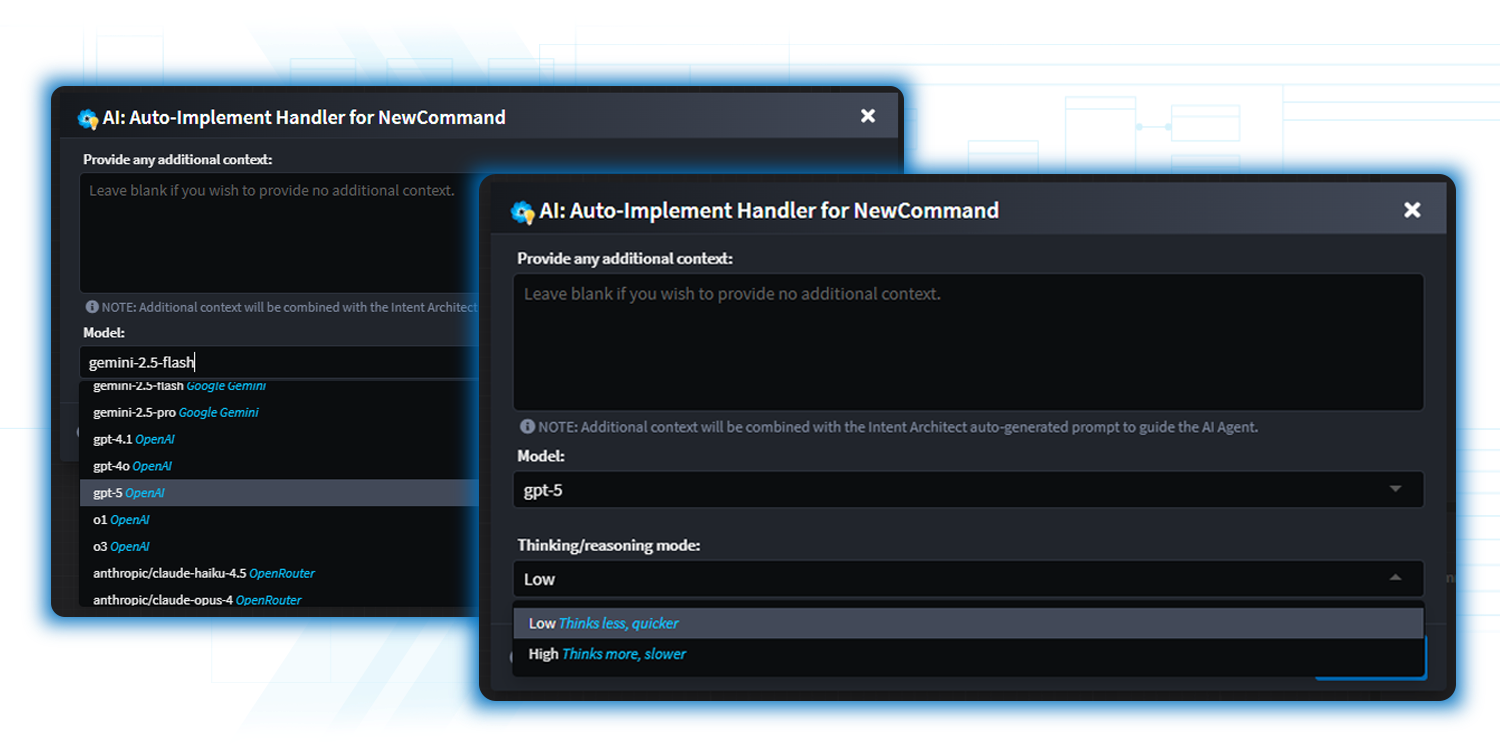Choose highlighted gpt-5 OpenAI in model list
Screen dimensions: 1500x750
pos(279,493)
